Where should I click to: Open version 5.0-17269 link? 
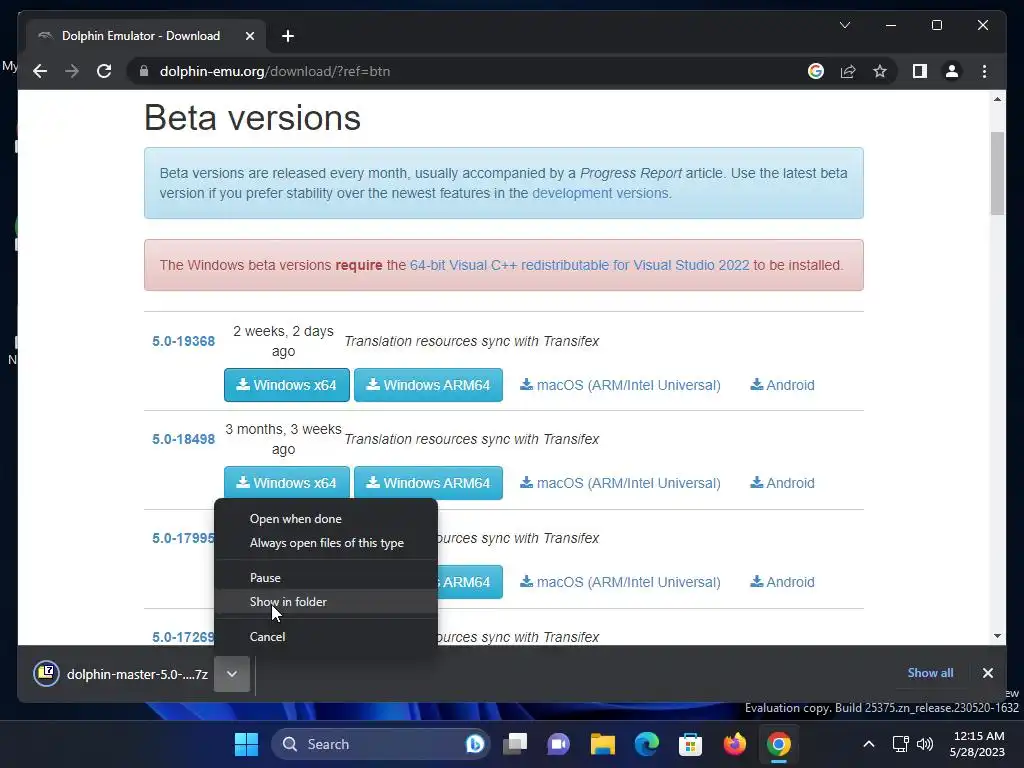[183, 637]
